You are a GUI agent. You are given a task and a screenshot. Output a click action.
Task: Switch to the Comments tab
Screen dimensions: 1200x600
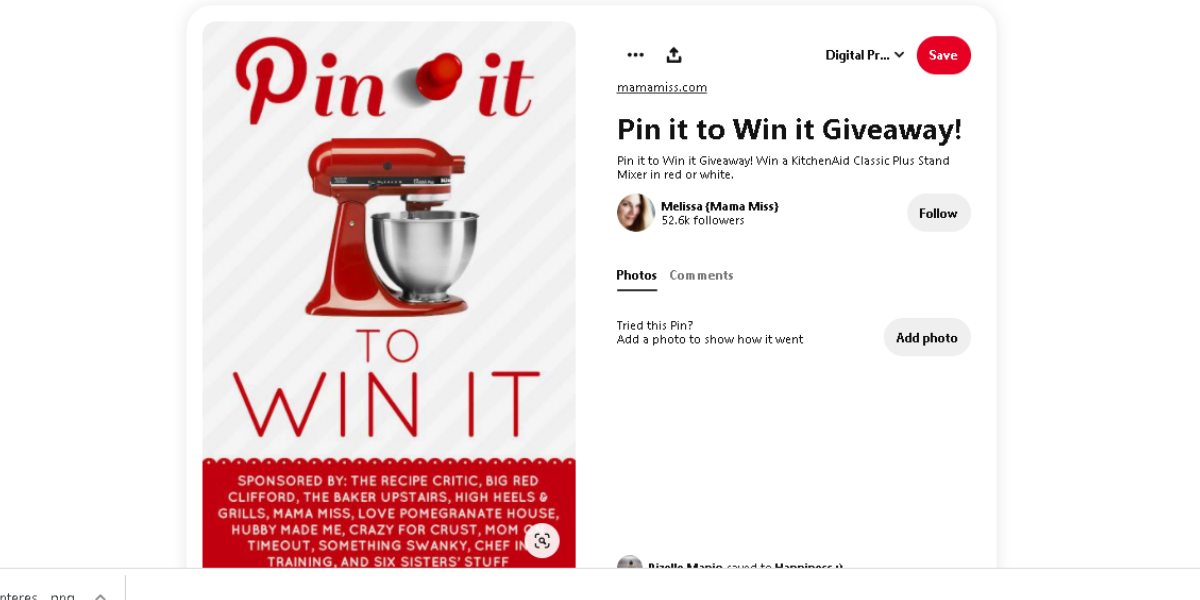coord(701,275)
